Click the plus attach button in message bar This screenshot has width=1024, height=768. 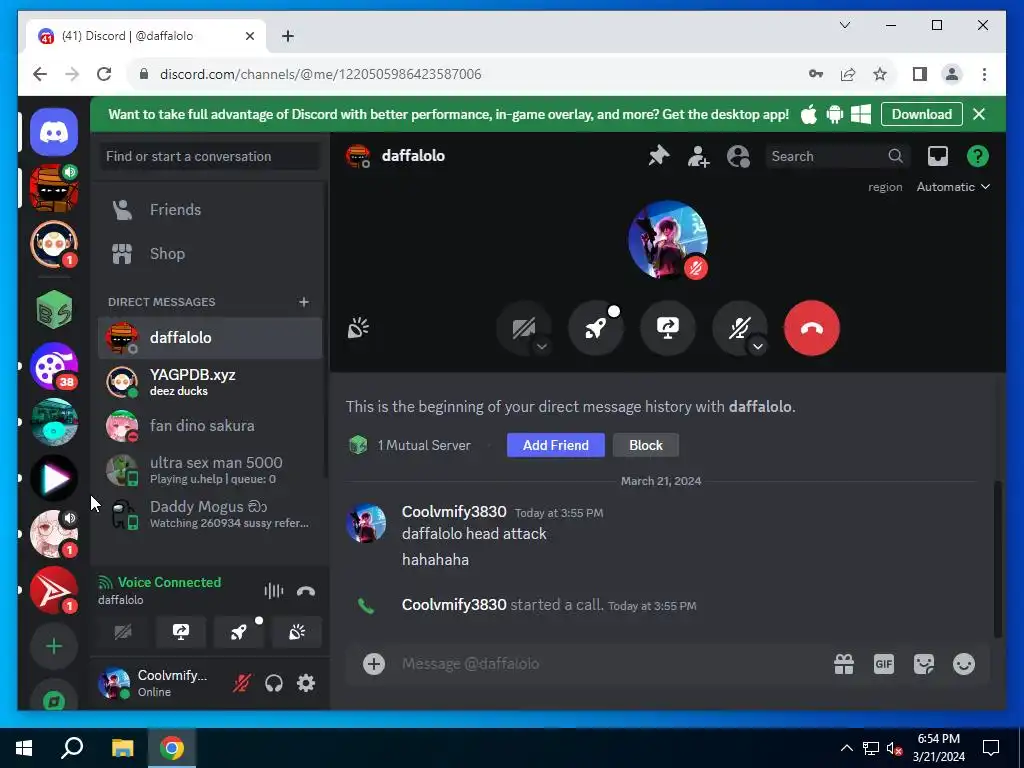click(374, 664)
